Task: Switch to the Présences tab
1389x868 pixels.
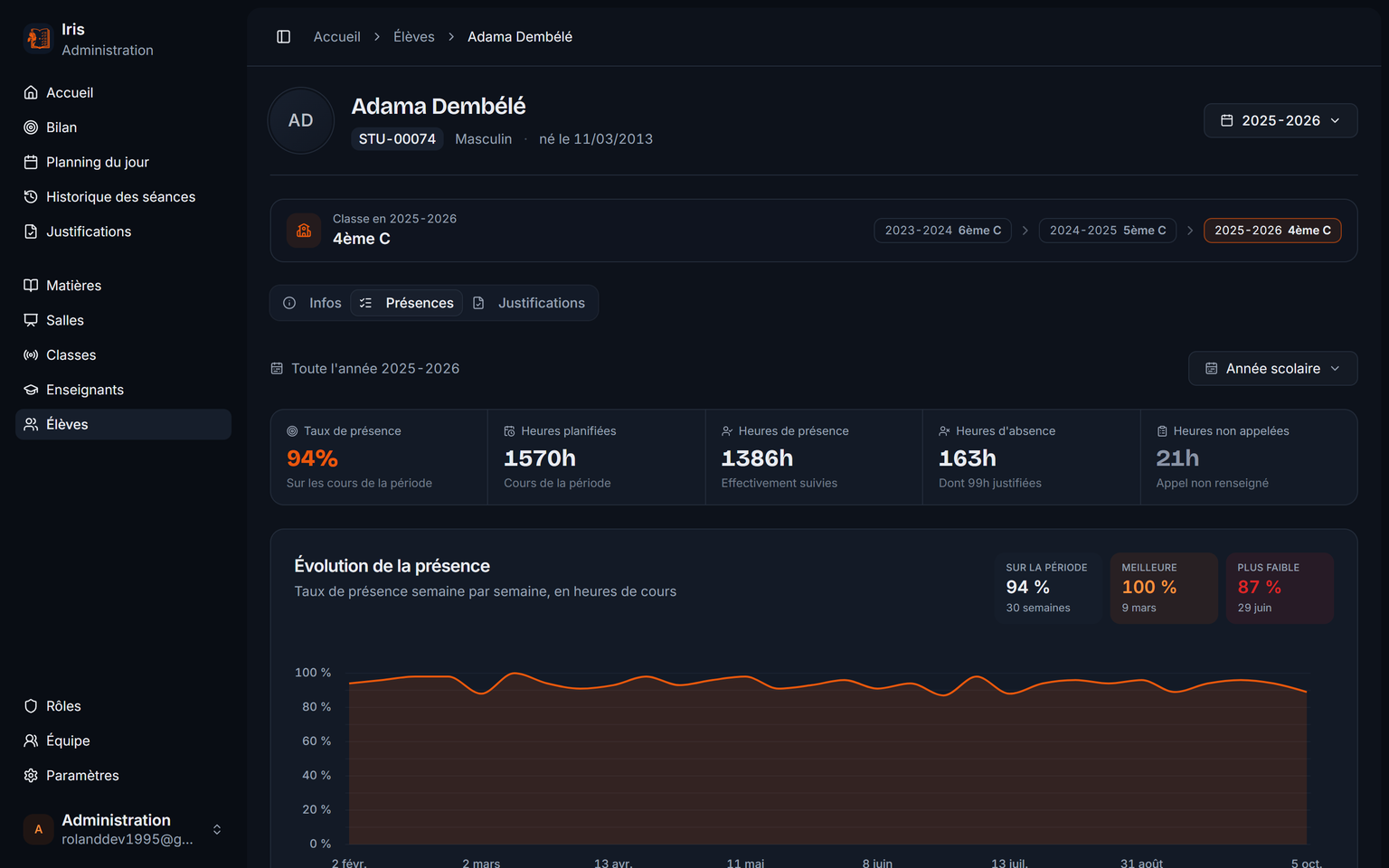Action: [x=407, y=303]
